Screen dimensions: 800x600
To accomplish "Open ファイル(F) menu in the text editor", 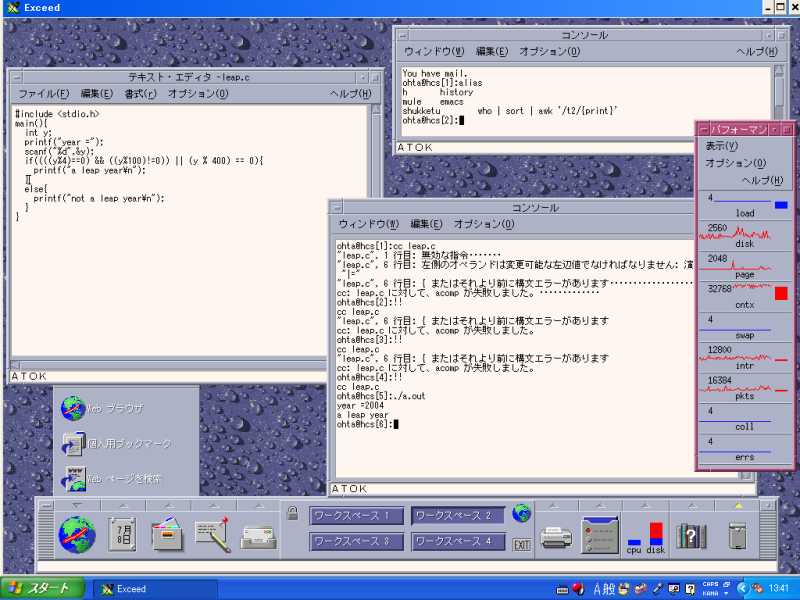I will coord(43,94).
